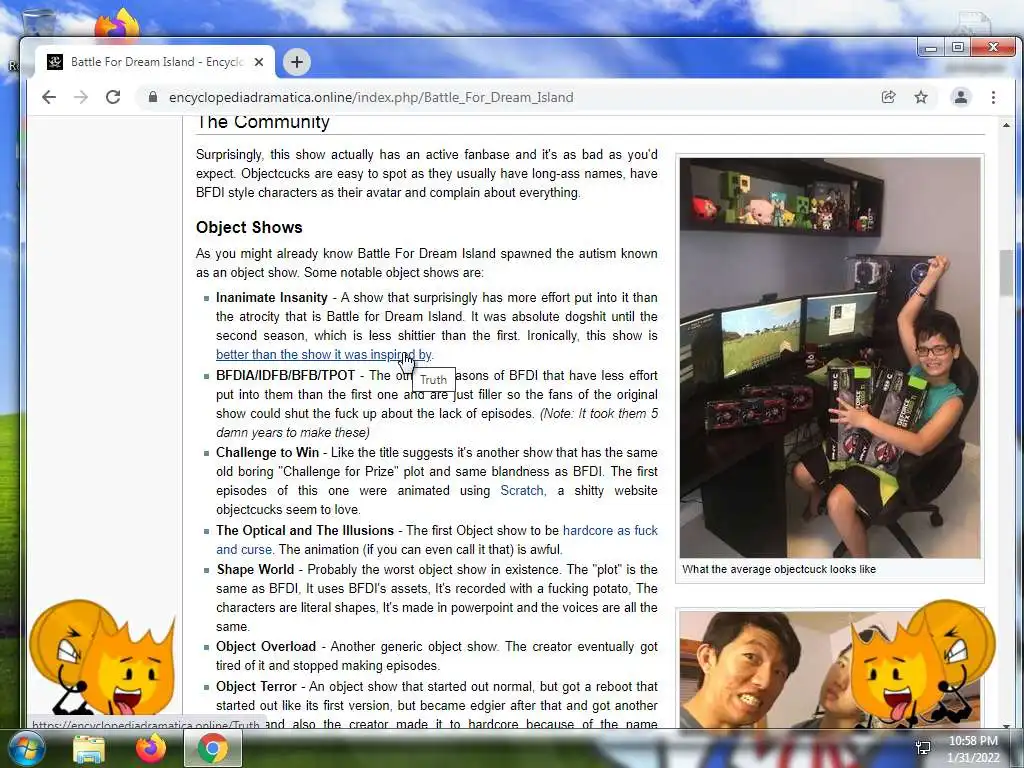
Task: View site info via the padlock icon
Action: (x=153, y=97)
